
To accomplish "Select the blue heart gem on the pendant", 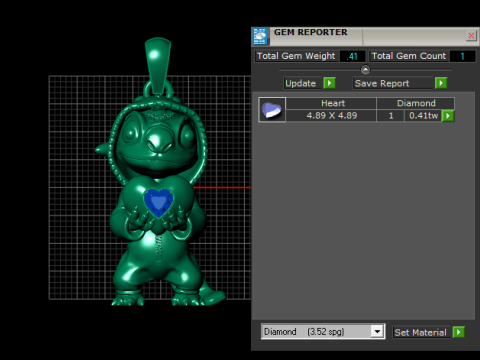I will tap(158, 202).
